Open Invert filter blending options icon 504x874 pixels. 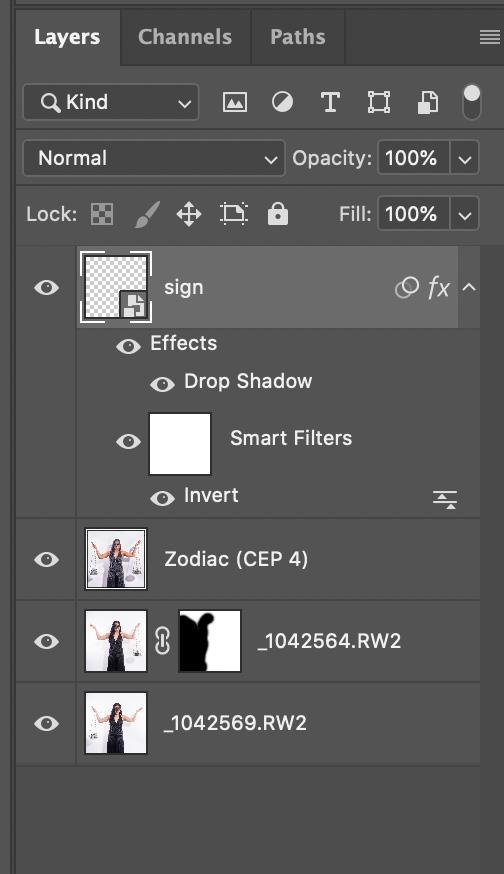[x=445, y=499]
